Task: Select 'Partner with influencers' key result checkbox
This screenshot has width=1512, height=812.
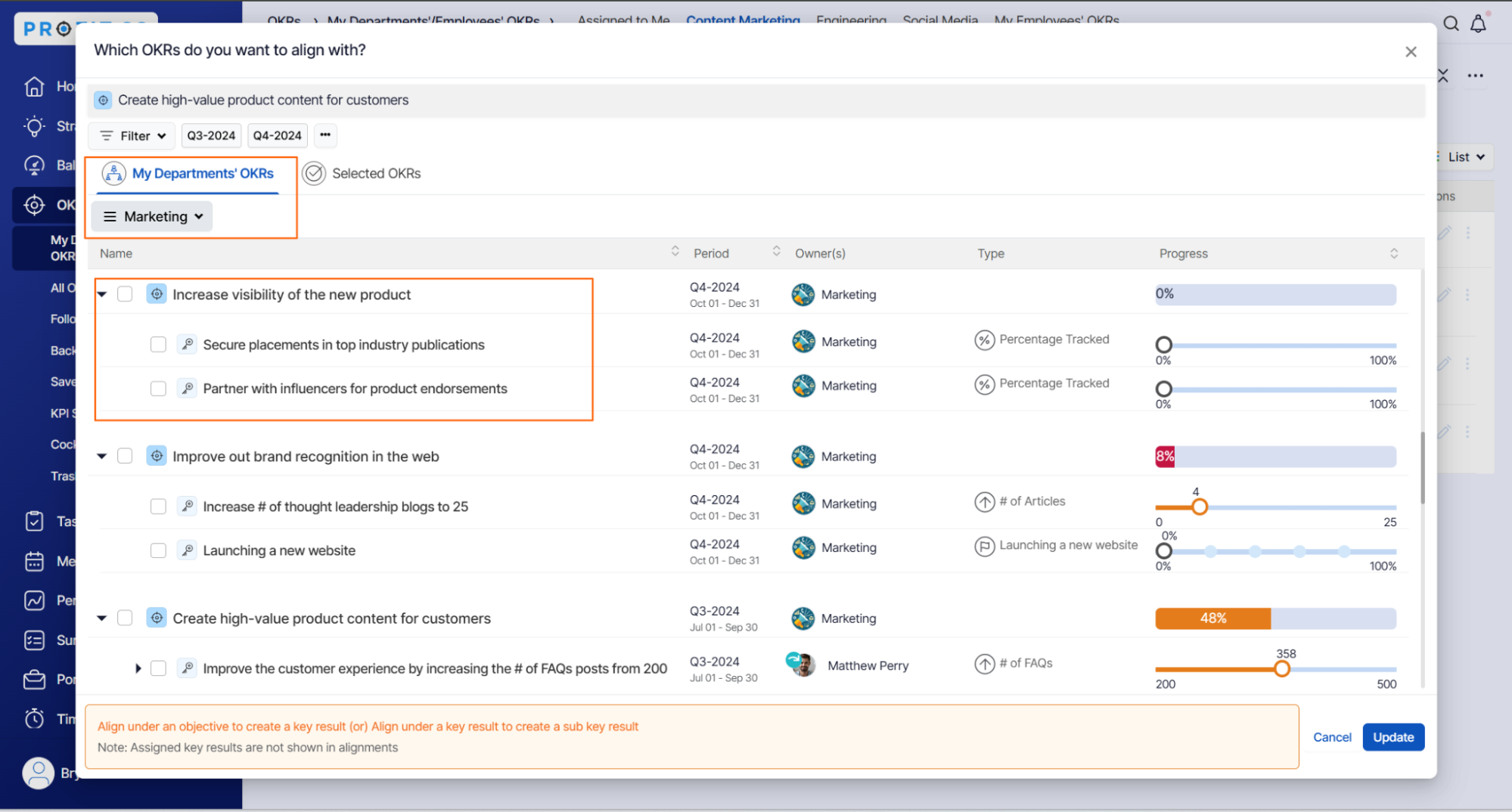Action: pos(158,389)
